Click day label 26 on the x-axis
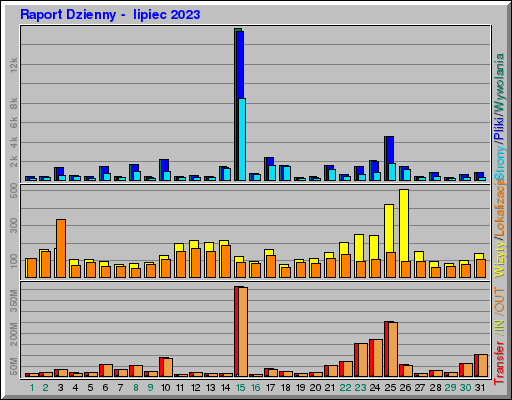Viewport: 512px width, 400px height. click(x=405, y=388)
